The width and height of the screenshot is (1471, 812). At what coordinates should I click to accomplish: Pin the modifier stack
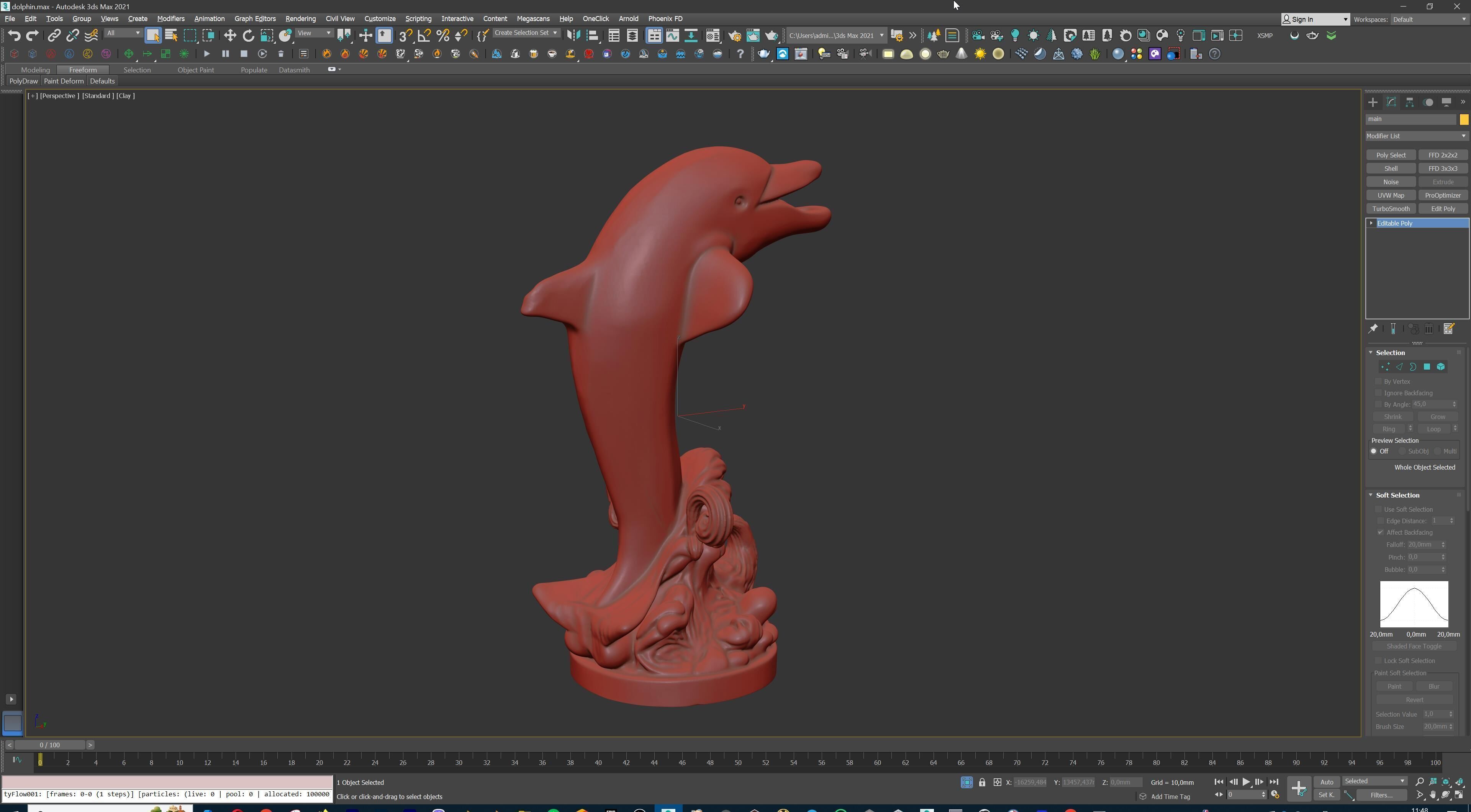1373,329
